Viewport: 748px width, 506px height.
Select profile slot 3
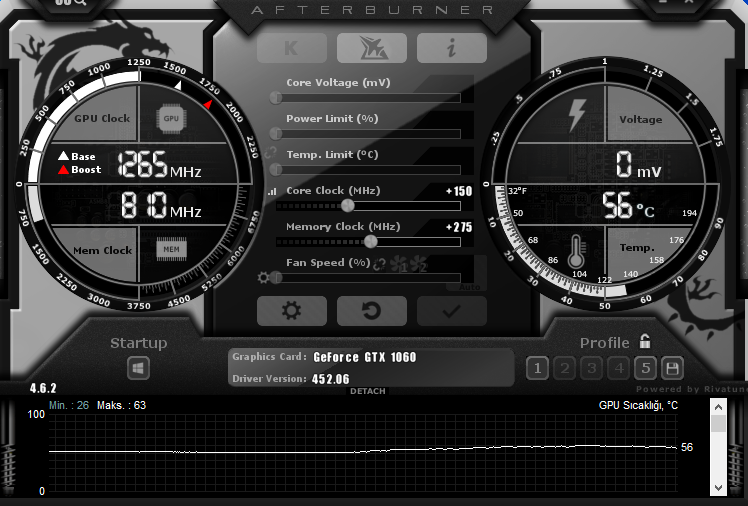[x=592, y=368]
